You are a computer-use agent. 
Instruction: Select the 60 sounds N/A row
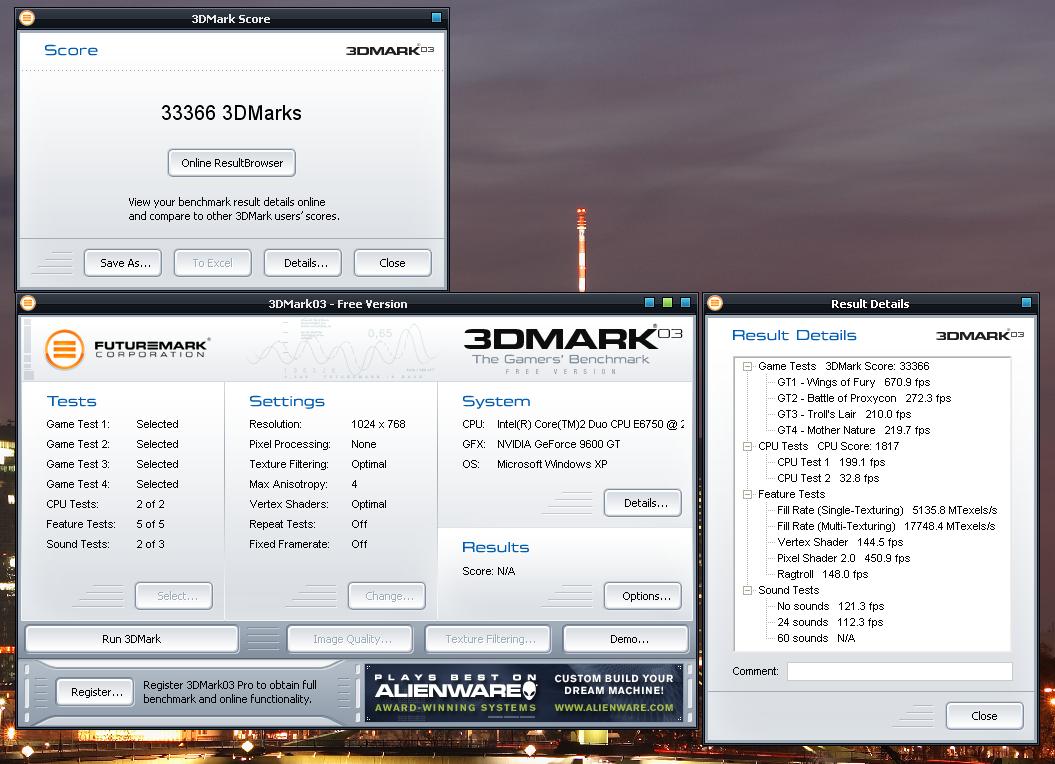pos(816,638)
